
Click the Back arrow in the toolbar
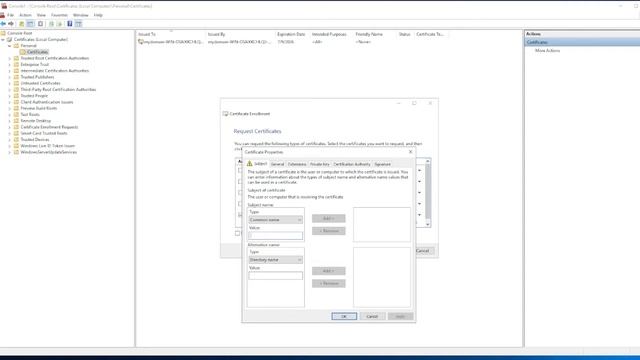3,24
